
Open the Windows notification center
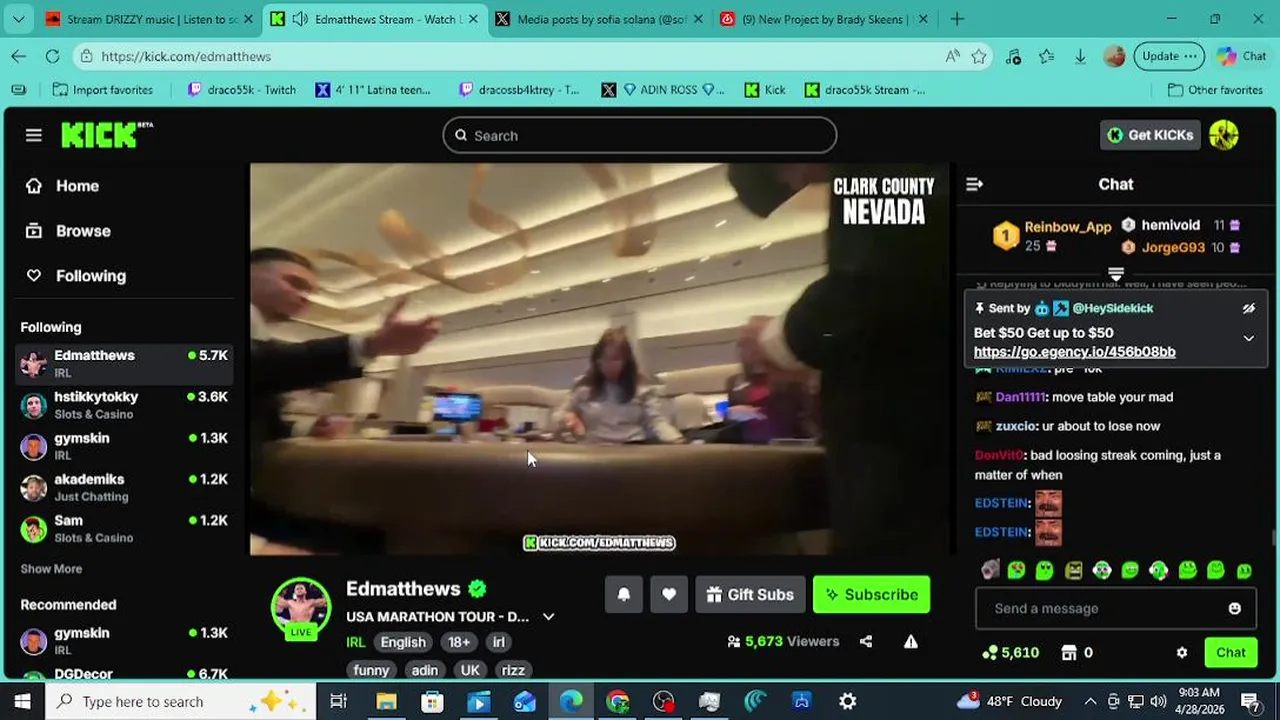[1250, 701]
